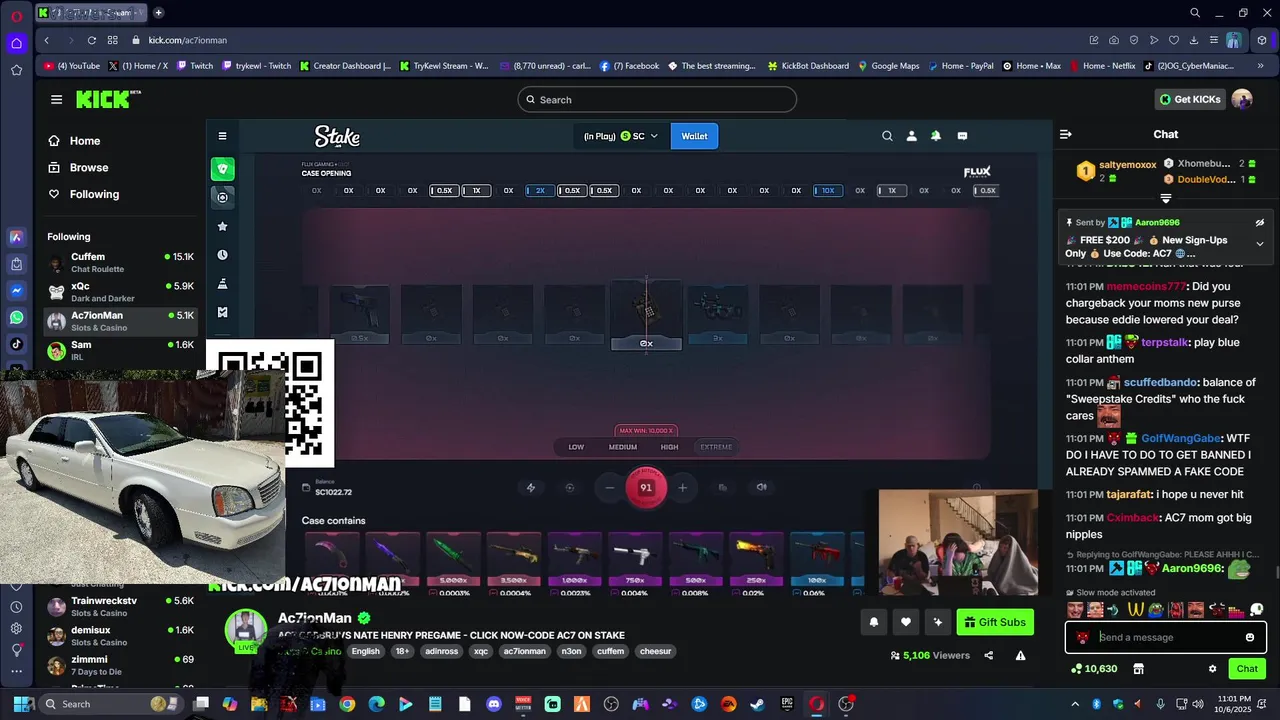This screenshot has height=720, width=1280.
Task: Open Trainwreckstv channel in sidebar
Action: click(120, 606)
